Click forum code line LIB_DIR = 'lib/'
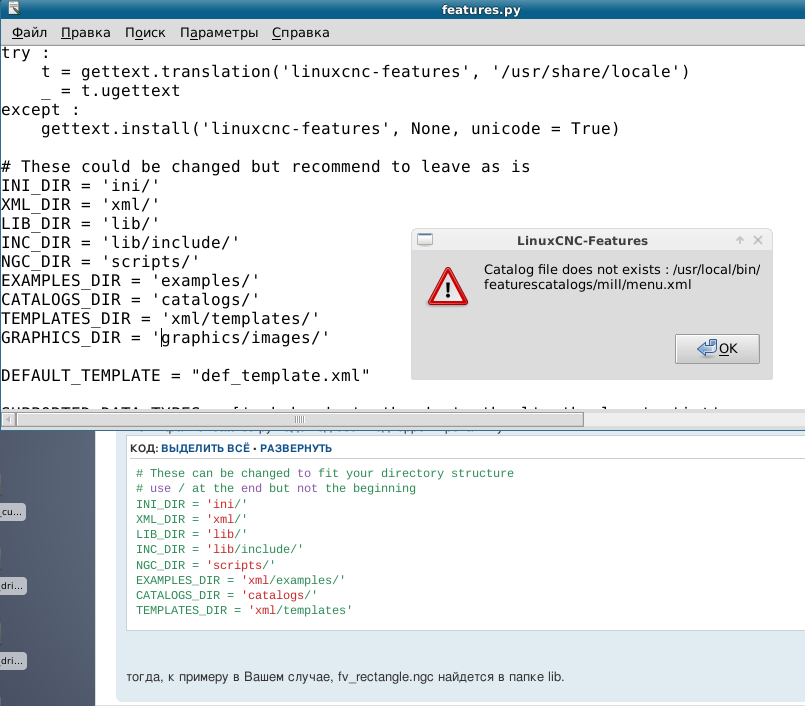 pyautogui.click(x=191, y=535)
